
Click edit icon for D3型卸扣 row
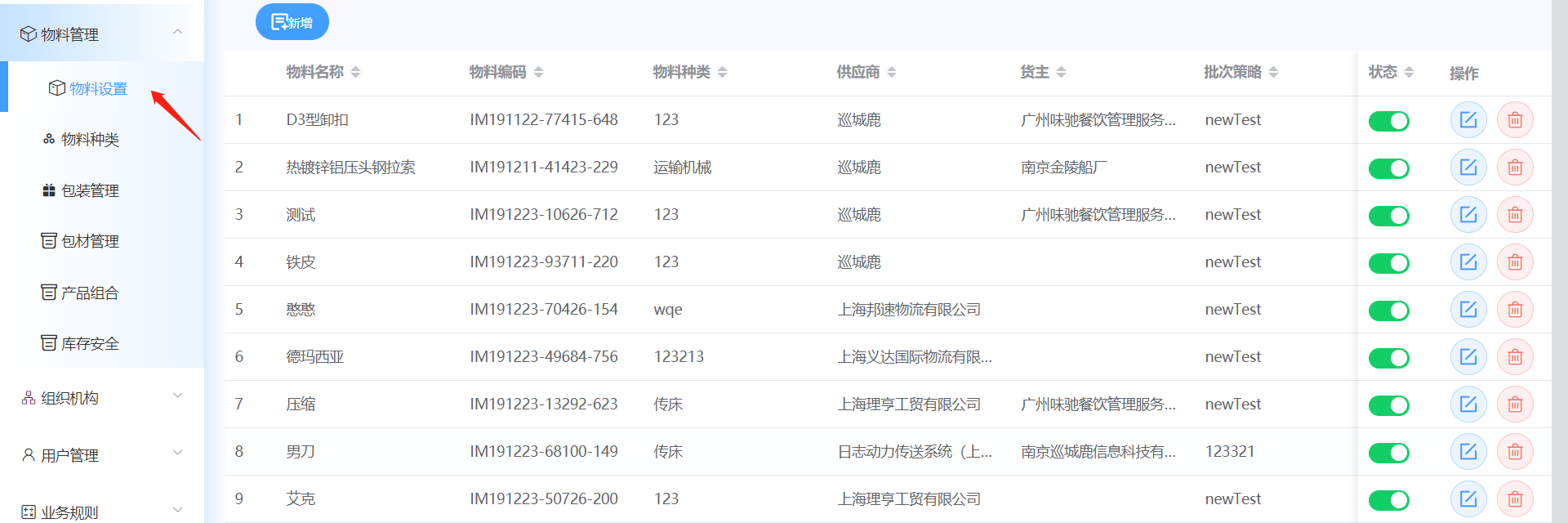(x=1468, y=120)
